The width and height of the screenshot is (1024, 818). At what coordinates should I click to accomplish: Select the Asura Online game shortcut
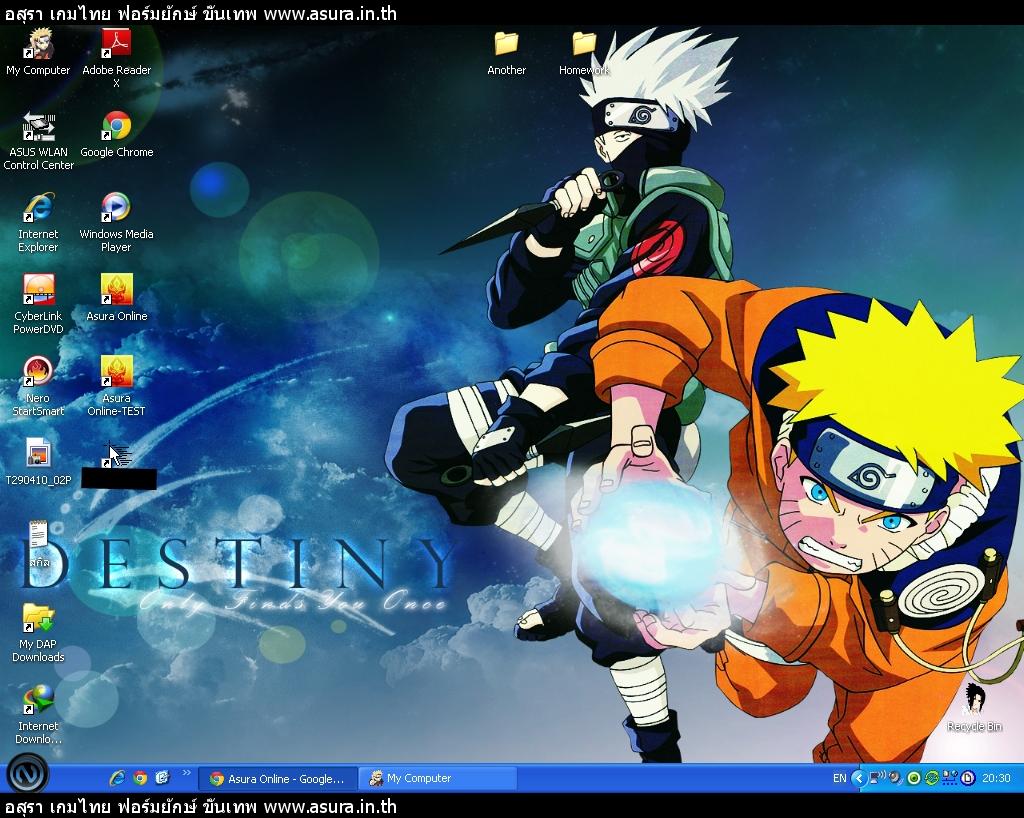(116, 298)
